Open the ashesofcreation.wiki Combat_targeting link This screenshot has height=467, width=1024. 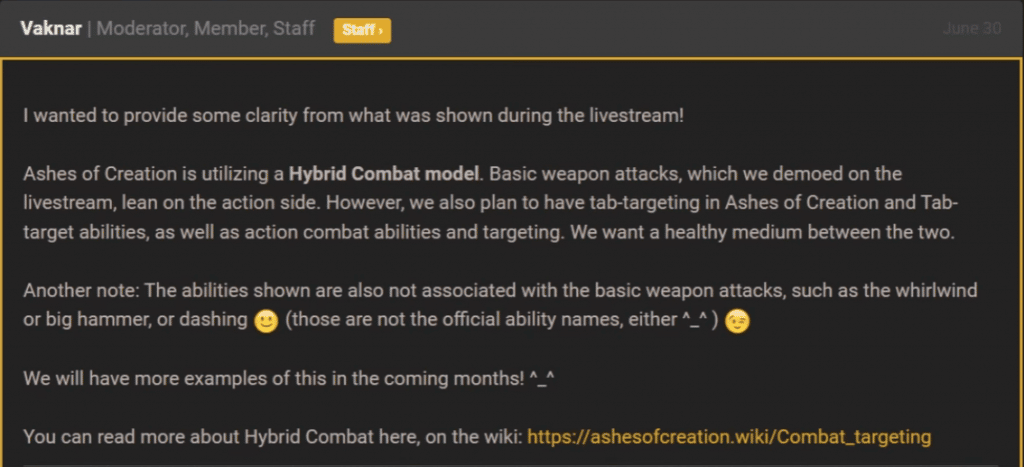[729, 436]
